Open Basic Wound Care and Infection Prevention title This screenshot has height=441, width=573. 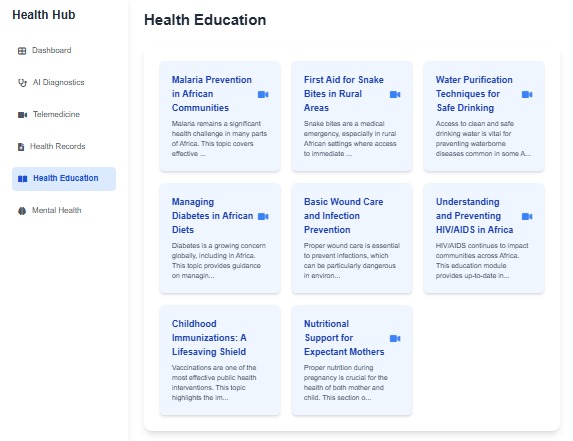pos(344,216)
